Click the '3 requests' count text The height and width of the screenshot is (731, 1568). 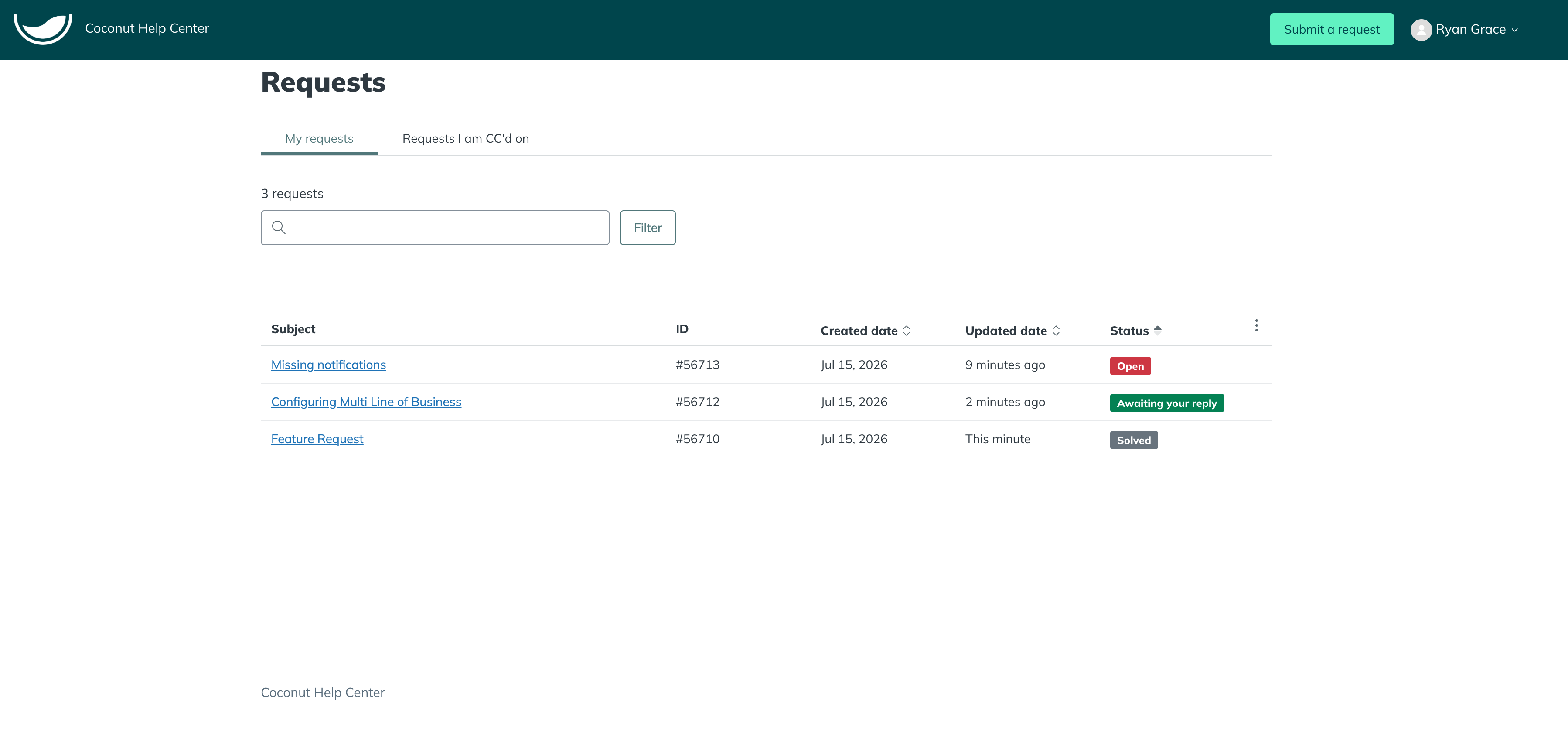292,194
